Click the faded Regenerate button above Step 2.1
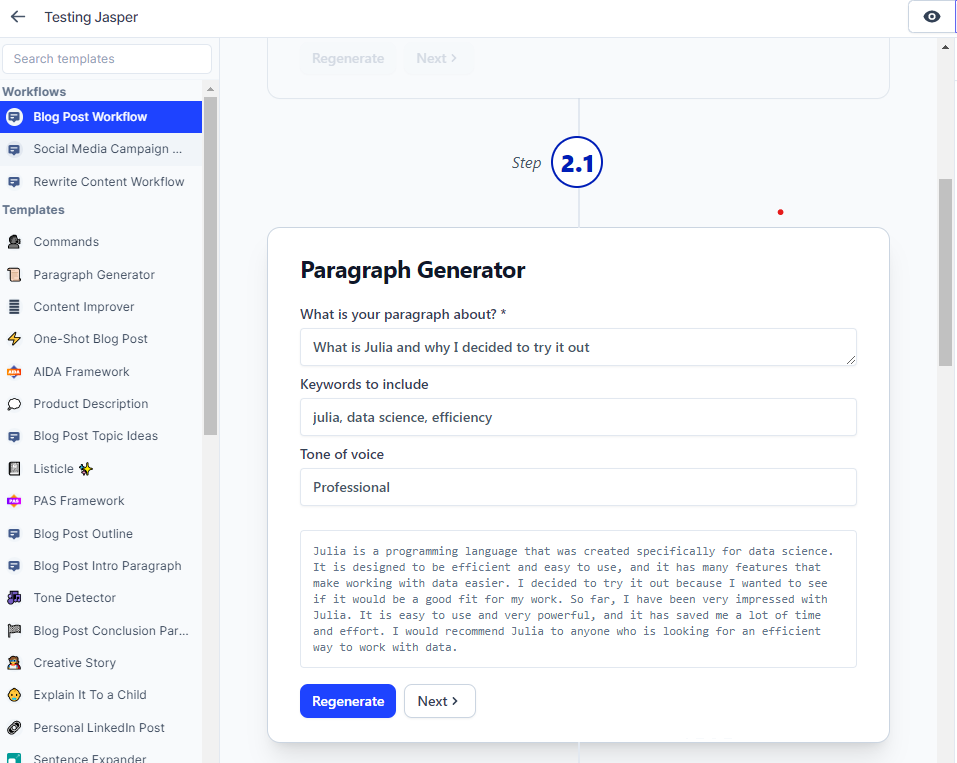 pos(348,59)
